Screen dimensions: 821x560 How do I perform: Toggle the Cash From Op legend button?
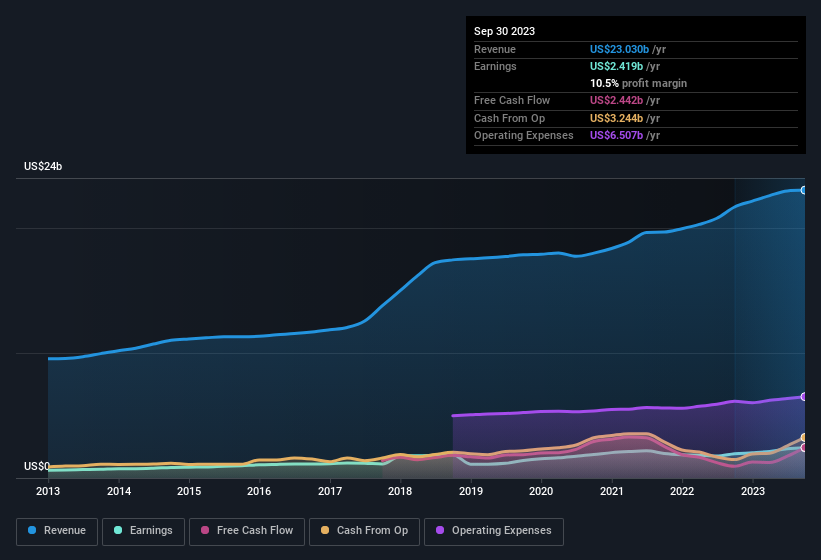(x=364, y=531)
